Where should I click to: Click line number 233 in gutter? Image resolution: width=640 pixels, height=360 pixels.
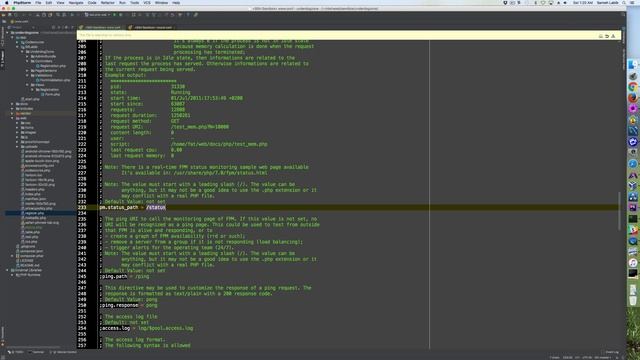(x=82, y=207)
